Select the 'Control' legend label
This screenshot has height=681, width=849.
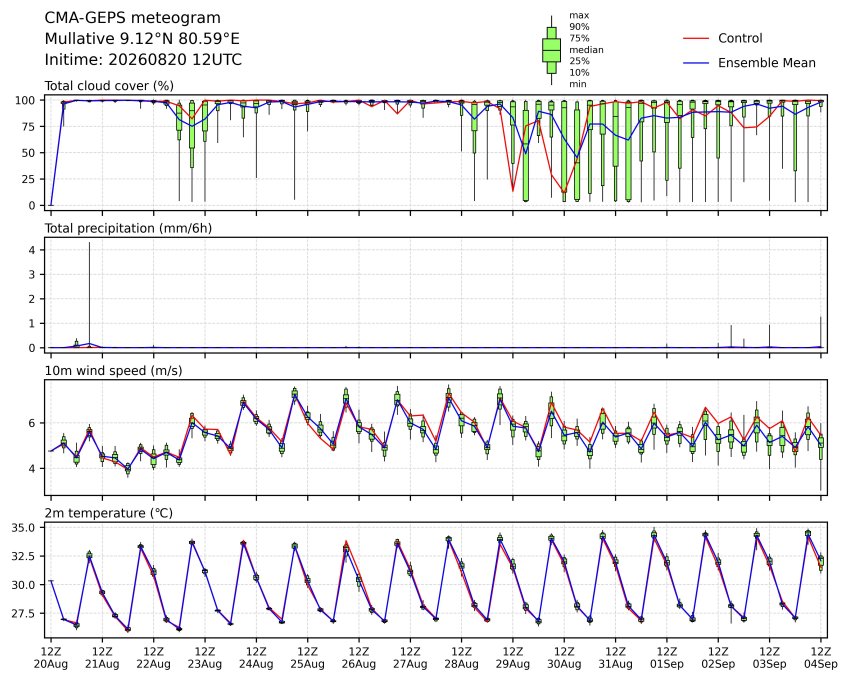coord(740,38)
